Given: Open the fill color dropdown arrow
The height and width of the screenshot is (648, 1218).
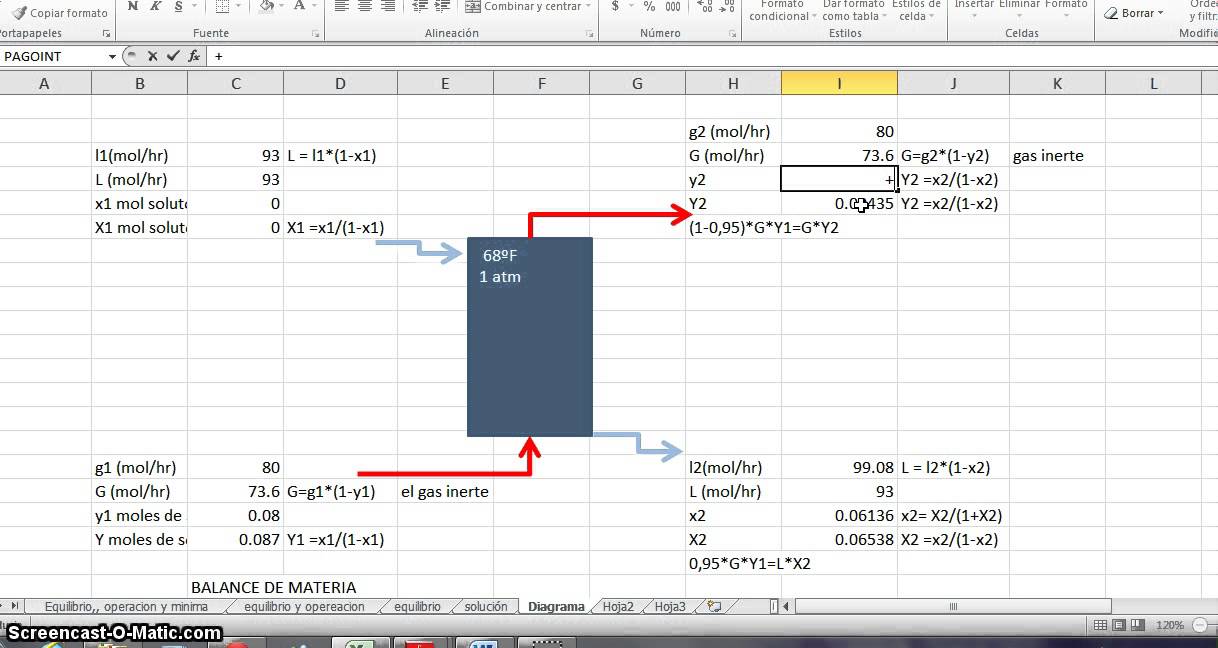Looking at the screenshot, I should point(282,6).
